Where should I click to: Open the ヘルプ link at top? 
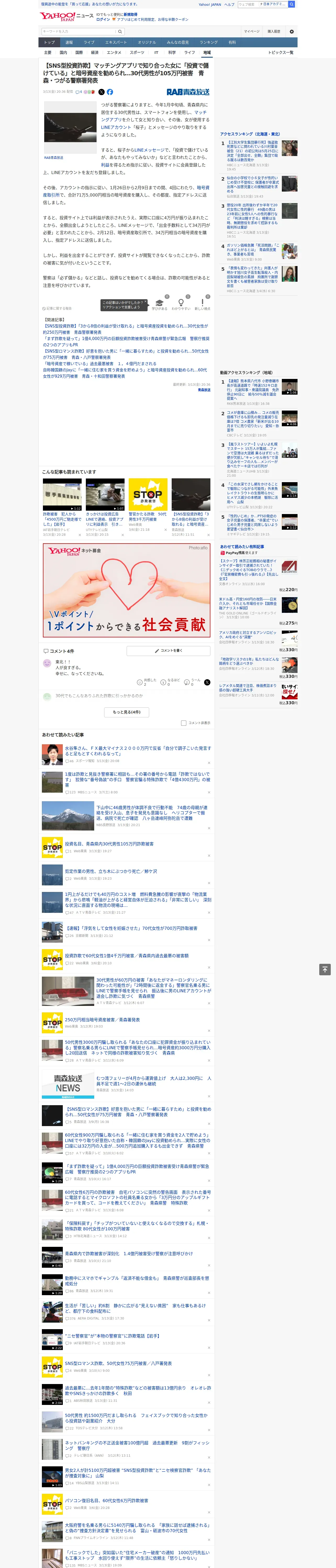coord(229,4)
